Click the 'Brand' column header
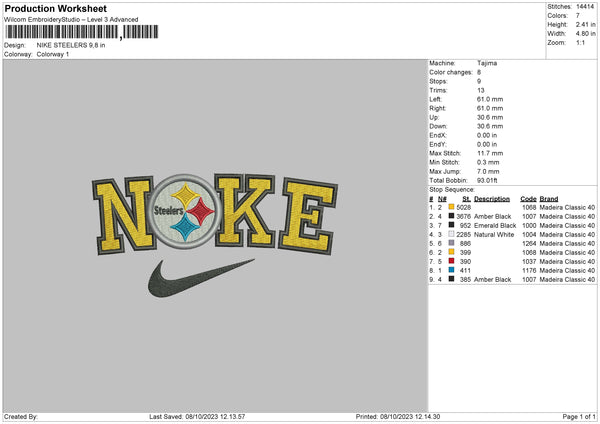This screenshot has width=600, height=424. point(549,199)
